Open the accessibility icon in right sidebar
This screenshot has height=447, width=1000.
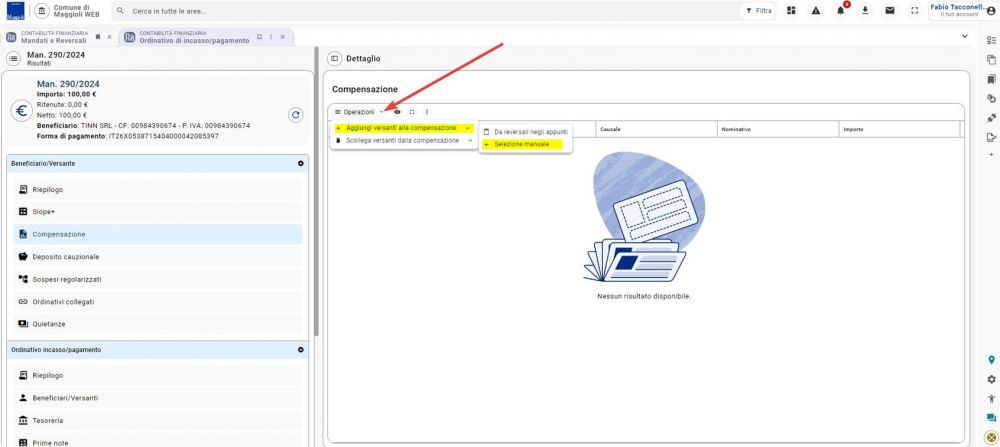click(991, 399)
